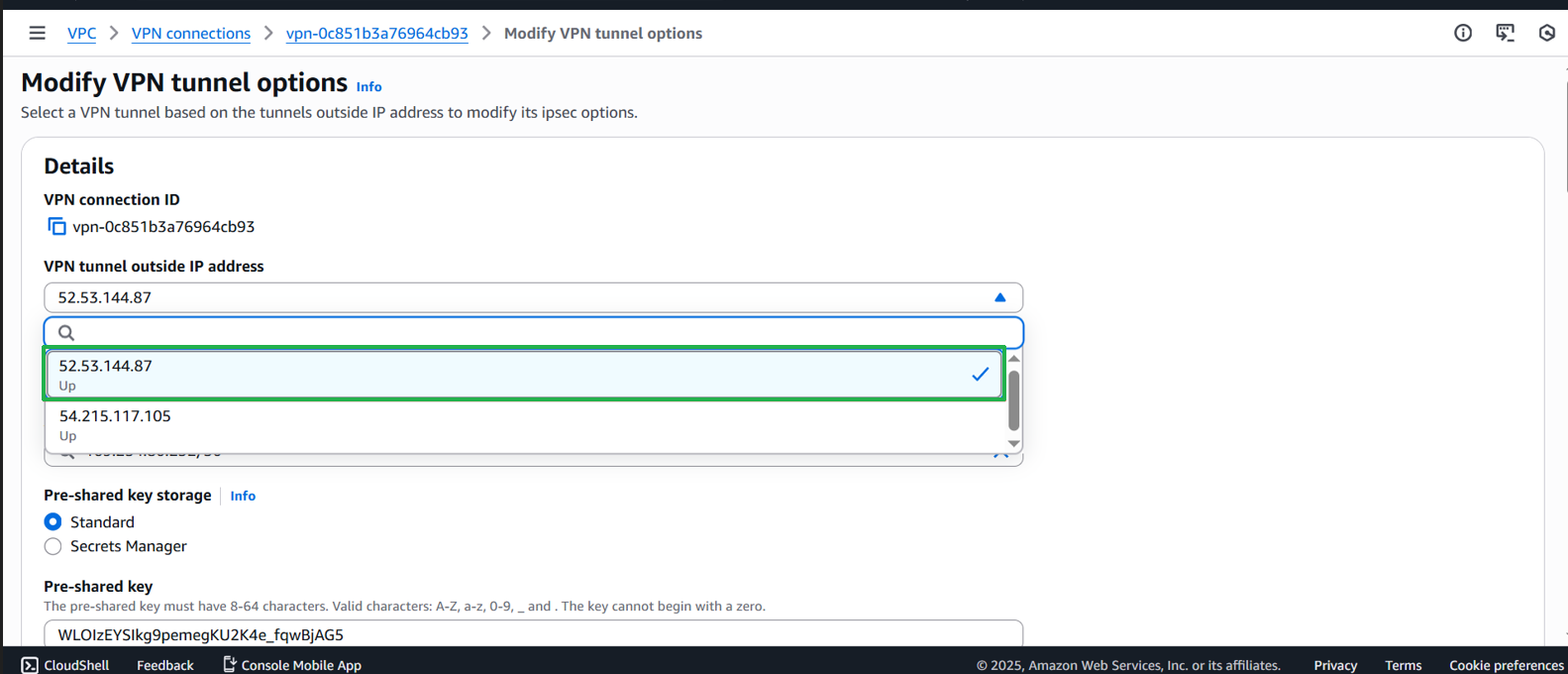The image size is (1568, 674).
Task: Collapse the VPN tunnel outside IP dropdown
Action: pos(999,297)
